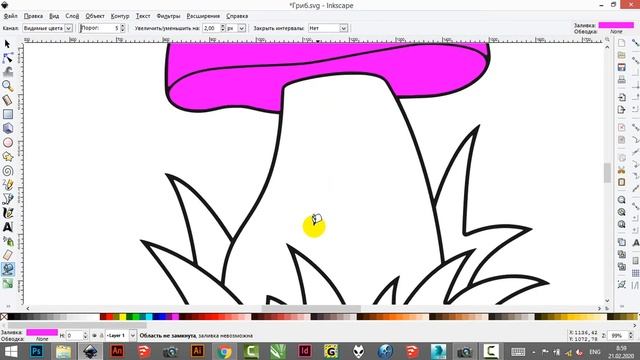Screen dimensions: 640x360
Task: Click Cut scissors icon in commands bar
Action: (x=621, y=170)
